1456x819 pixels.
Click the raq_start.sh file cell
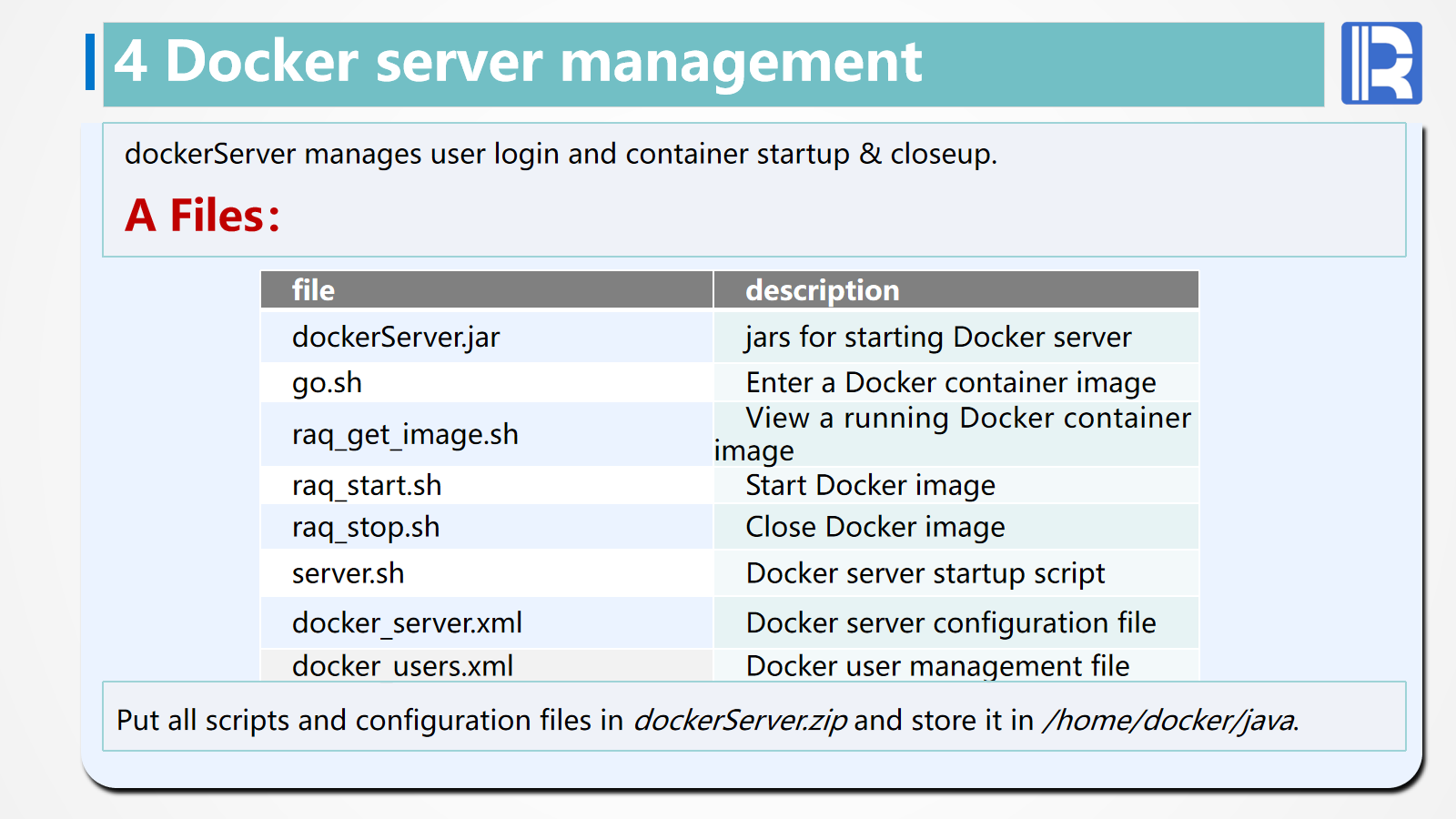click(367, 486)
